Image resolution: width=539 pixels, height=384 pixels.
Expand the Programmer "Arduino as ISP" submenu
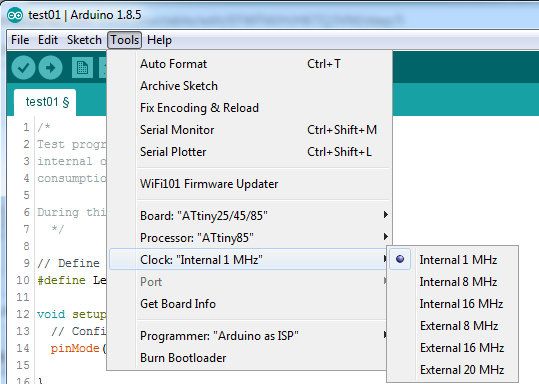click(x=249, y=336)
